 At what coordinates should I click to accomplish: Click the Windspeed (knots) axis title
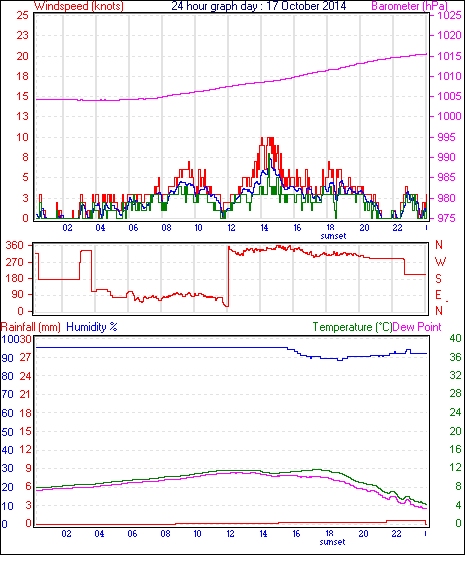point(79,6)
